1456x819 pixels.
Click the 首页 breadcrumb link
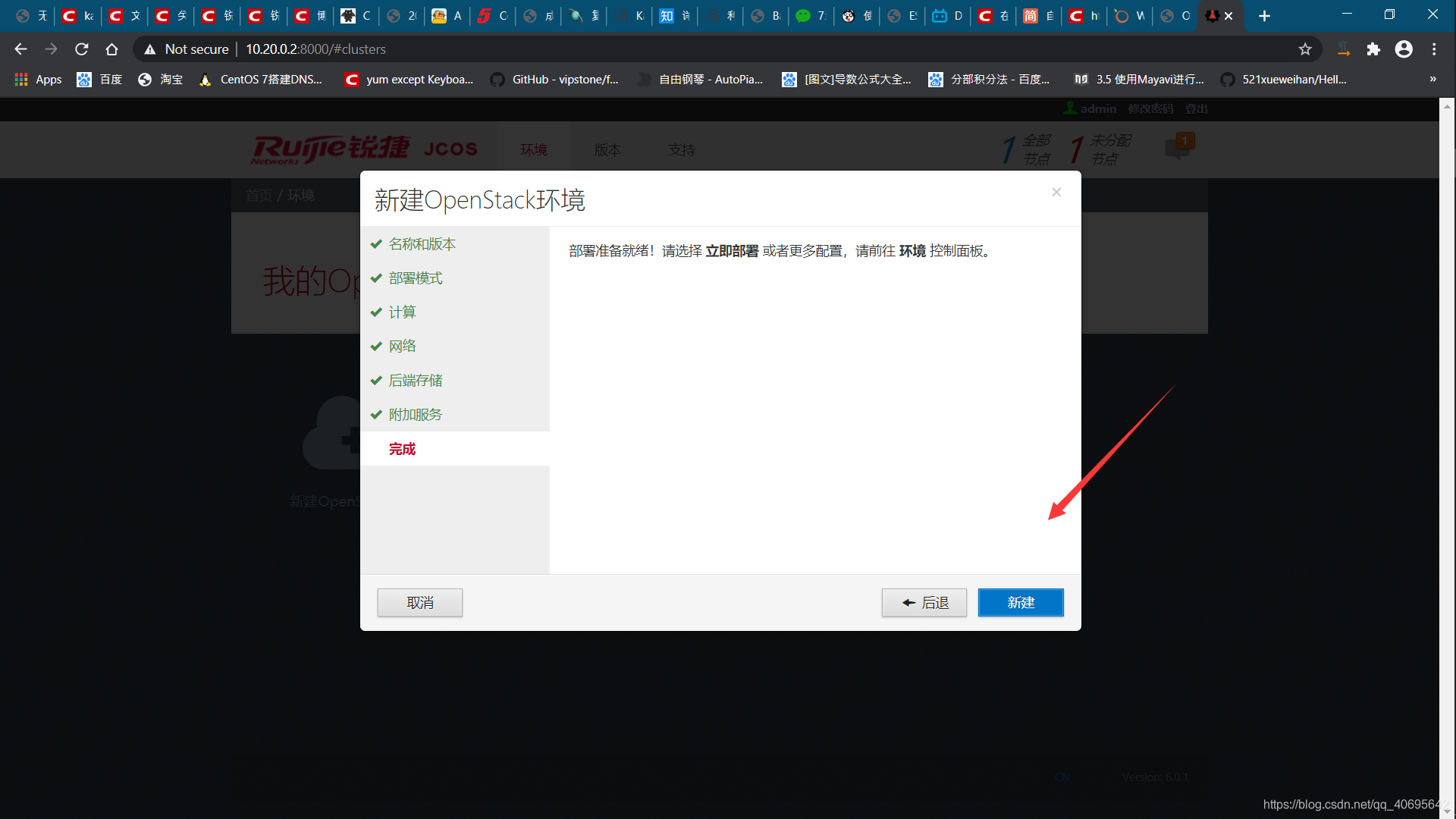[259, 196]
